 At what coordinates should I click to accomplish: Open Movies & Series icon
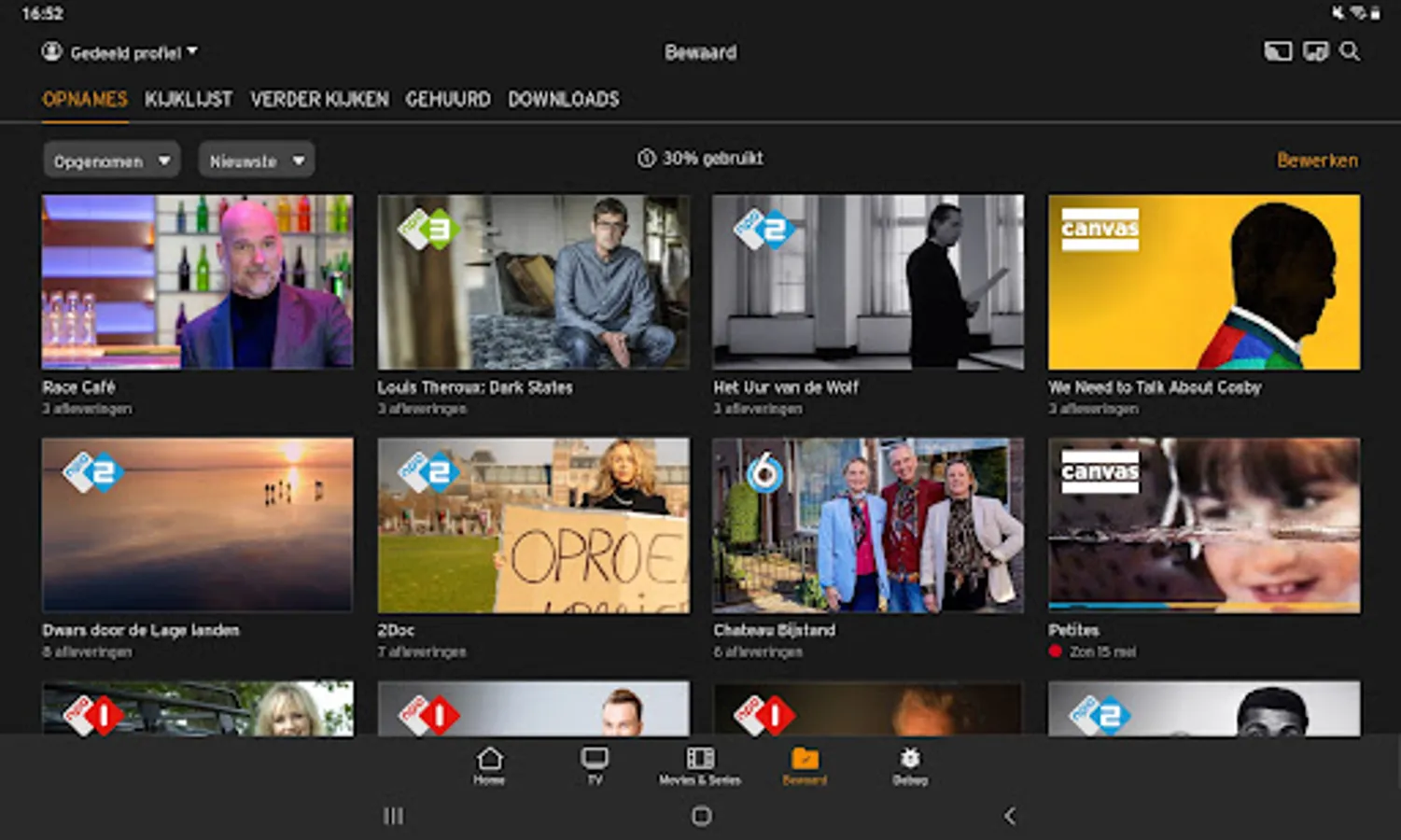(700, 765)
